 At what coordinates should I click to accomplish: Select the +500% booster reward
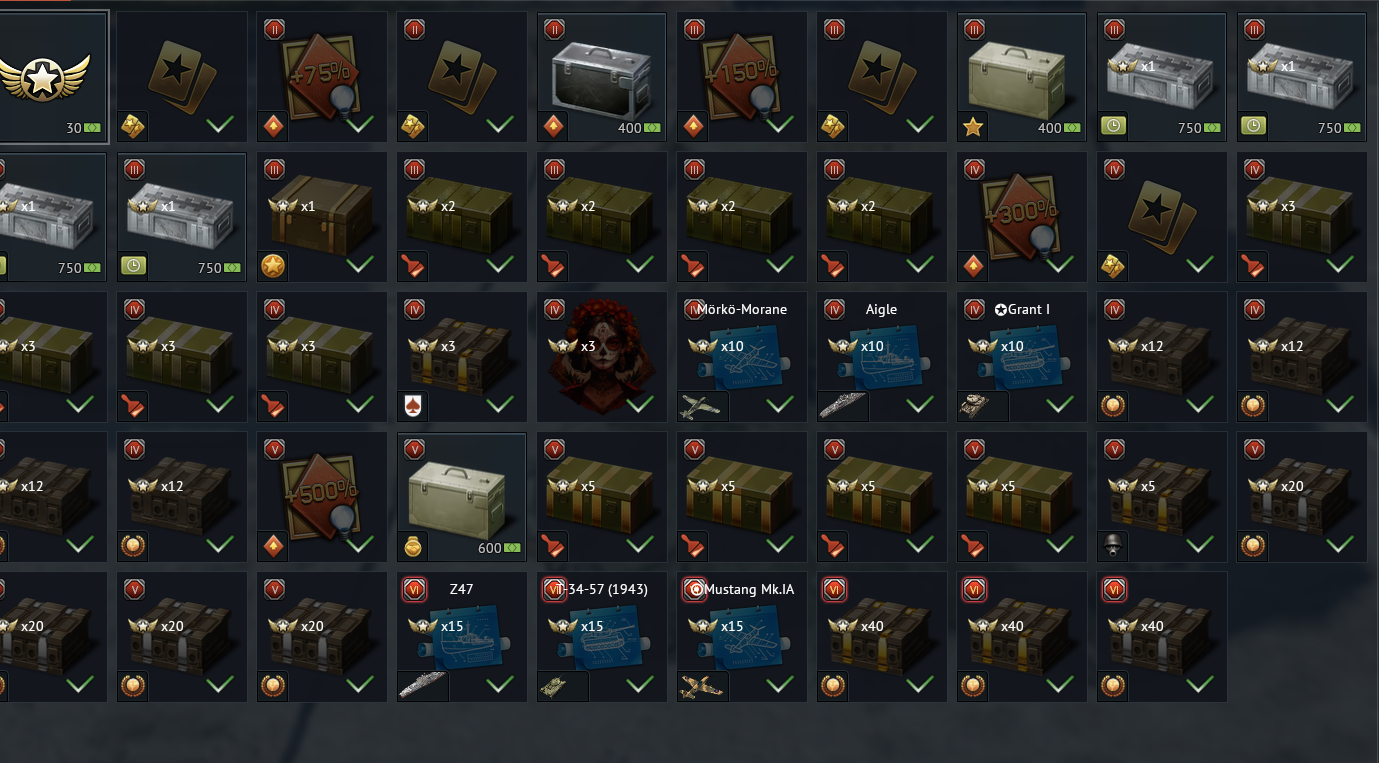point(322,497)
